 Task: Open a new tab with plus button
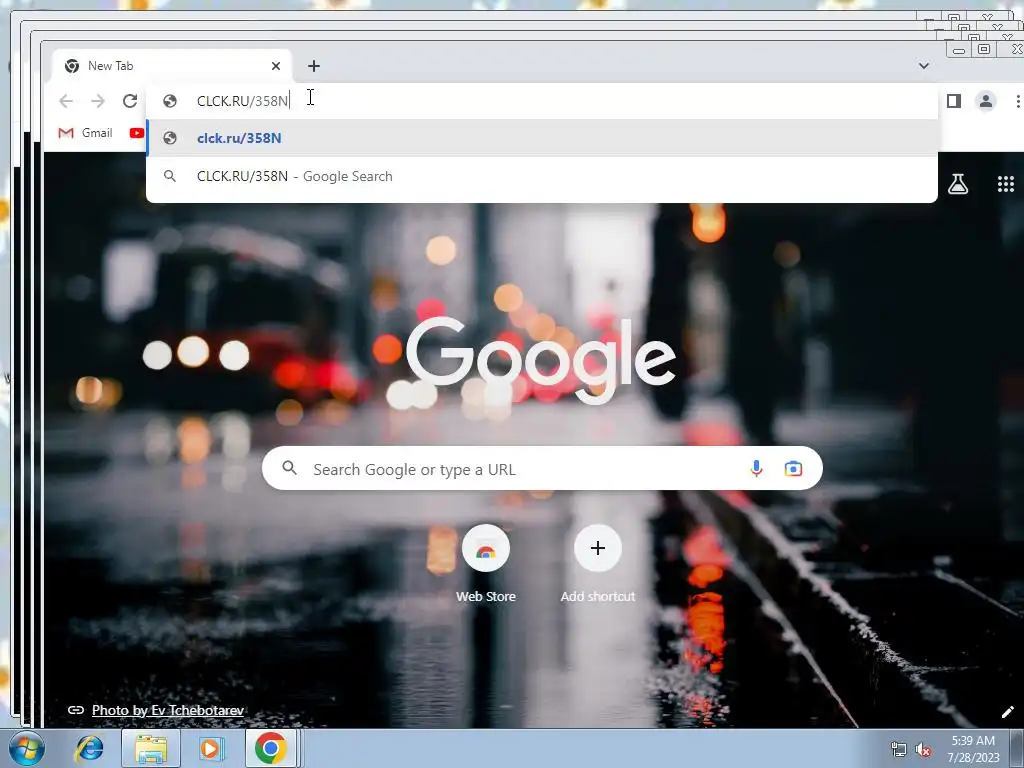tap(313, 66)
